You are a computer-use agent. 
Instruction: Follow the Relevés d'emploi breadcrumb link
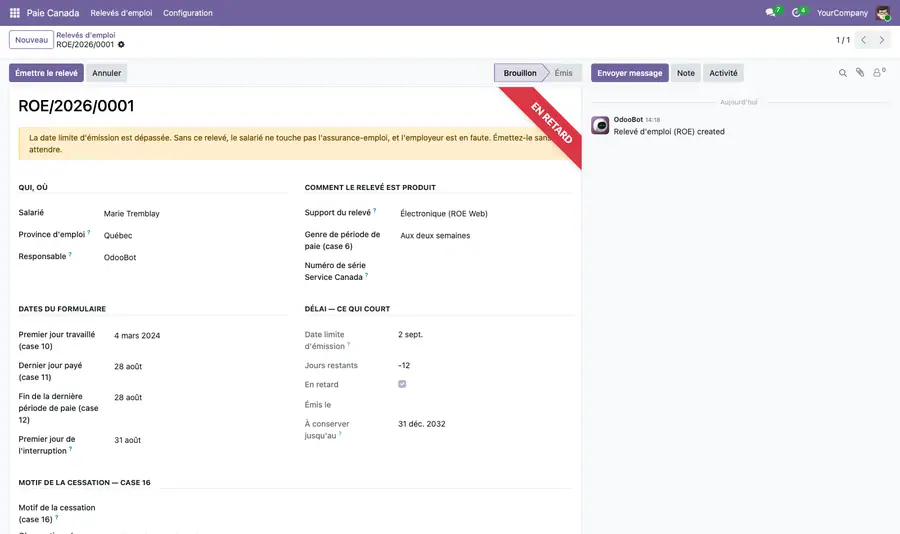[86, 35]
